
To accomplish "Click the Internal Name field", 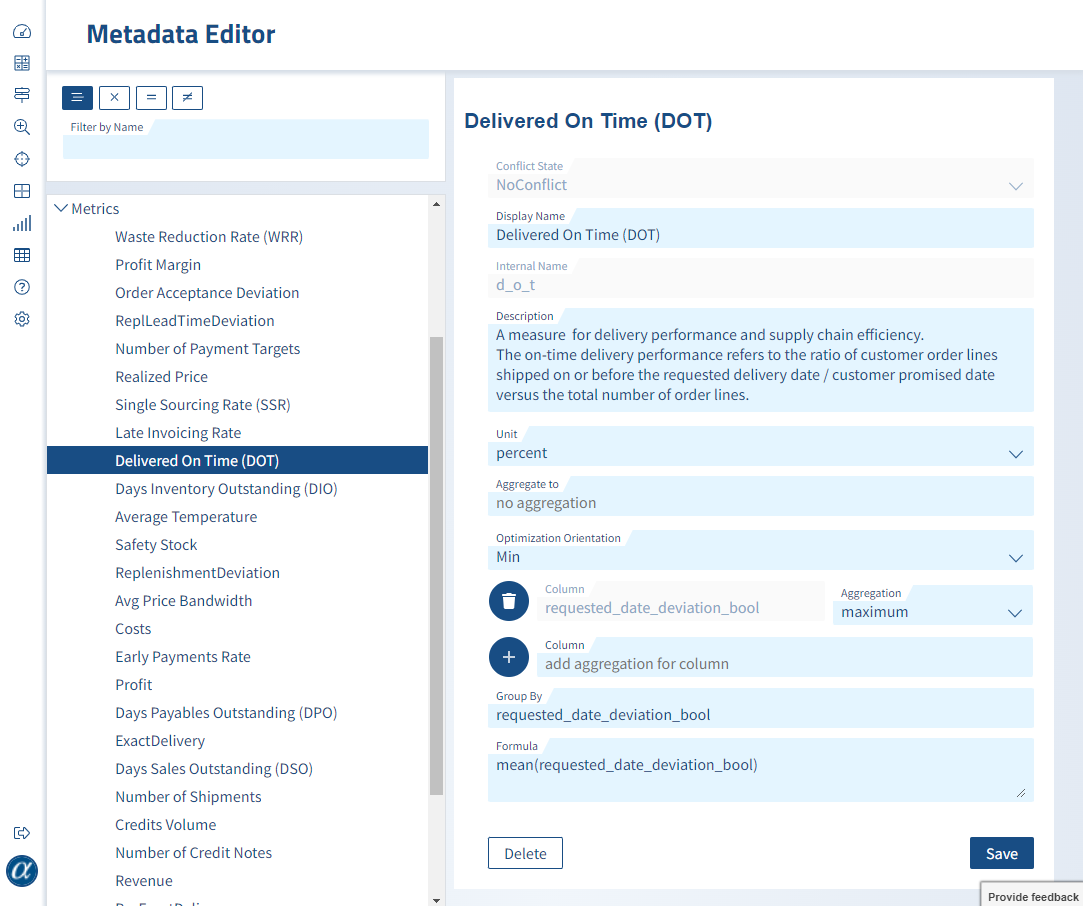I will (x=760, y=278).
